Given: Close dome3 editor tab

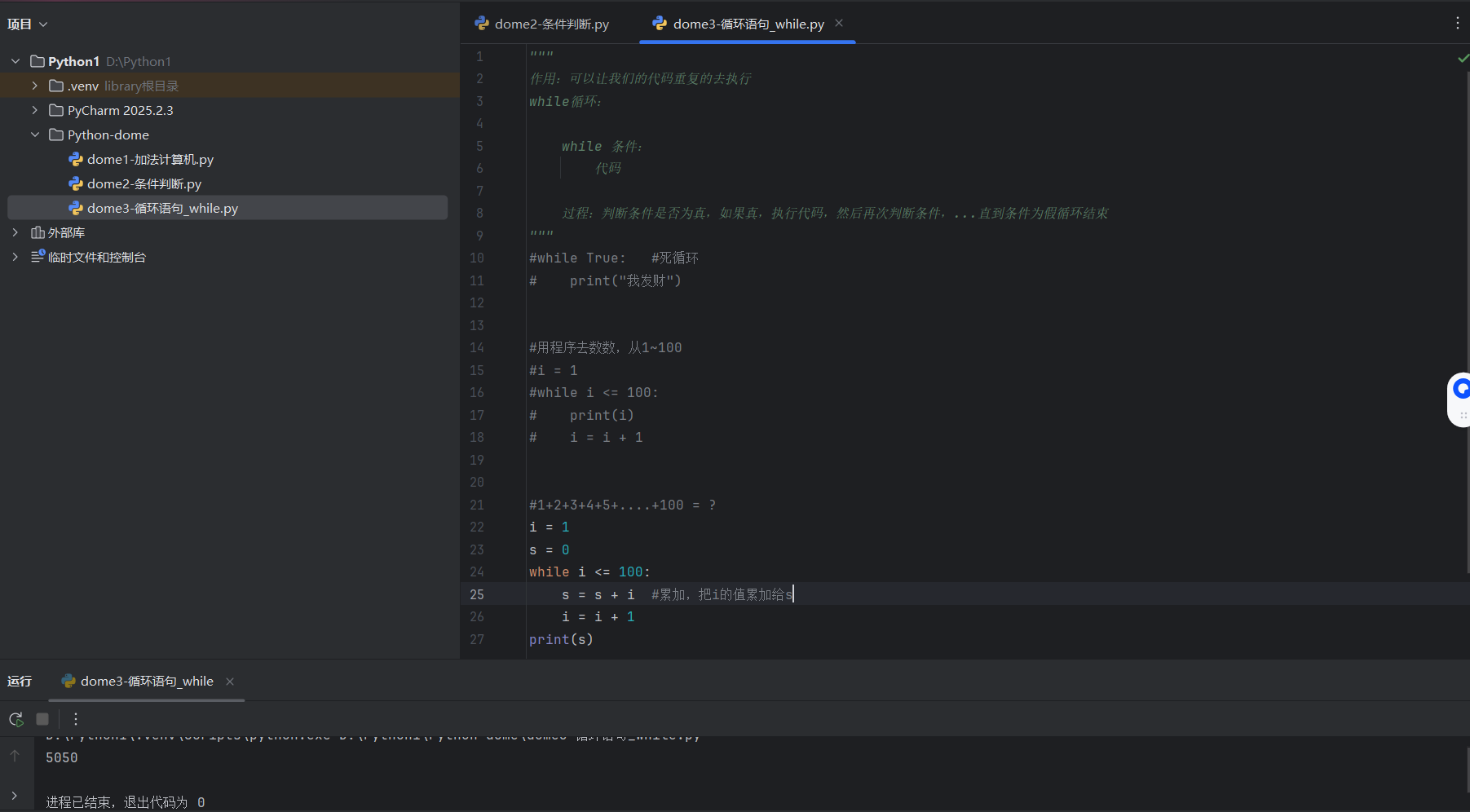Looking at the screenshot, I should pos(839,23).
